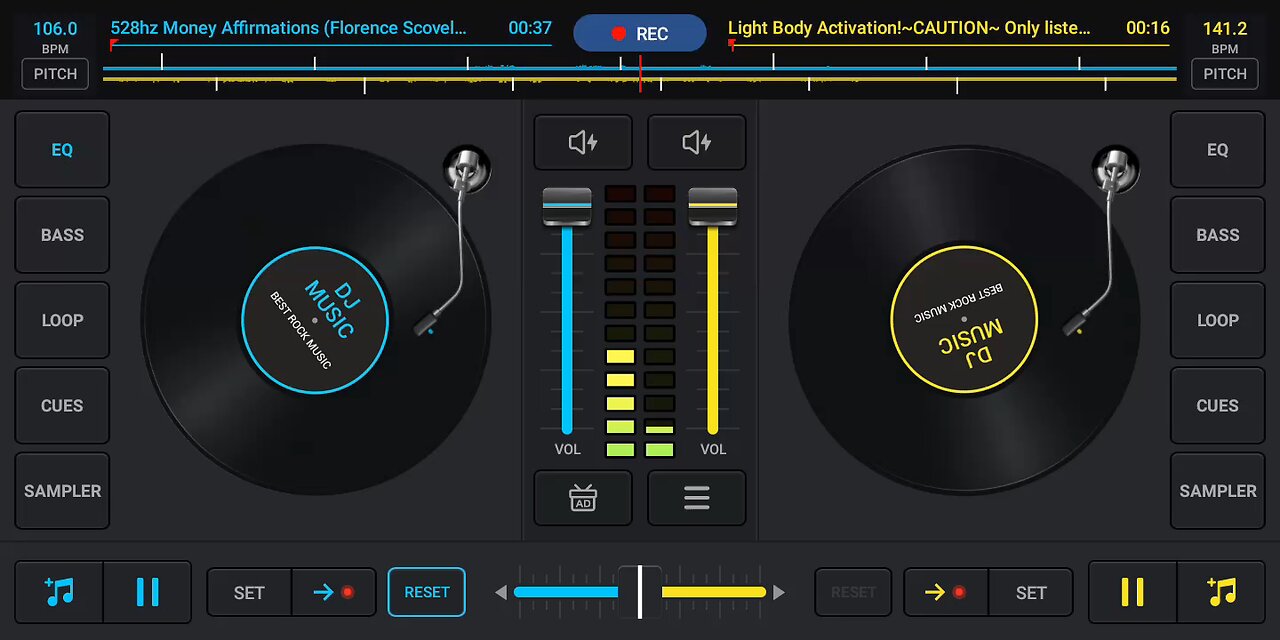1280x640 pixels.
Task: Open the right deck SAMPLER panel
Action: [x=1217, y=491]
